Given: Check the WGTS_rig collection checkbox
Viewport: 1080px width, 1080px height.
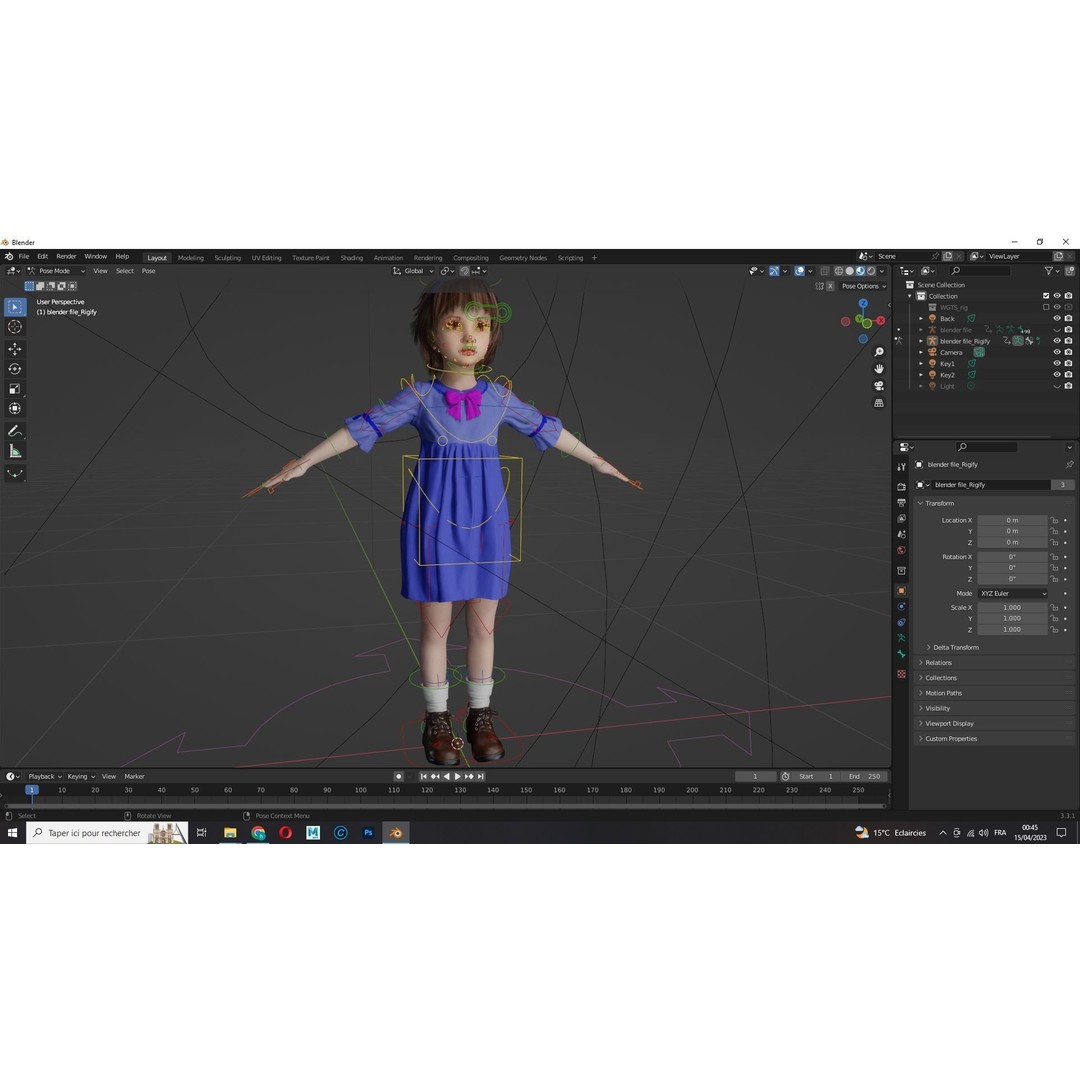Looking at the screenshot, I should click(x=1046, y=307).
